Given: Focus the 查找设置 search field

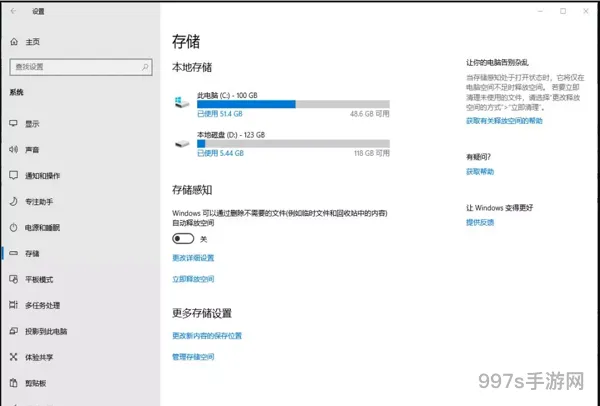Looking at the screenshot, I should 81,67.
